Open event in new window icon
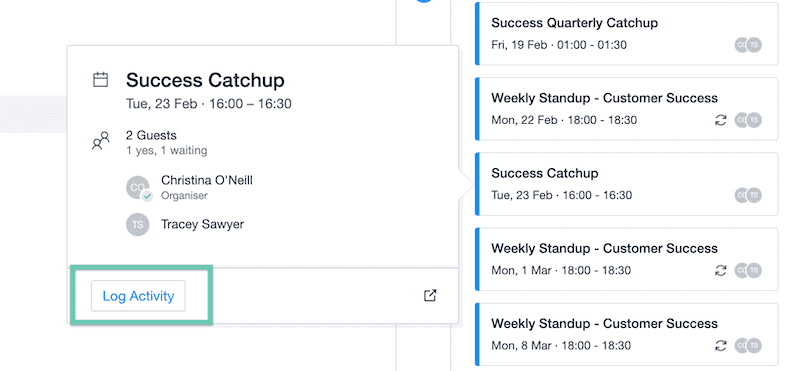 430,295
